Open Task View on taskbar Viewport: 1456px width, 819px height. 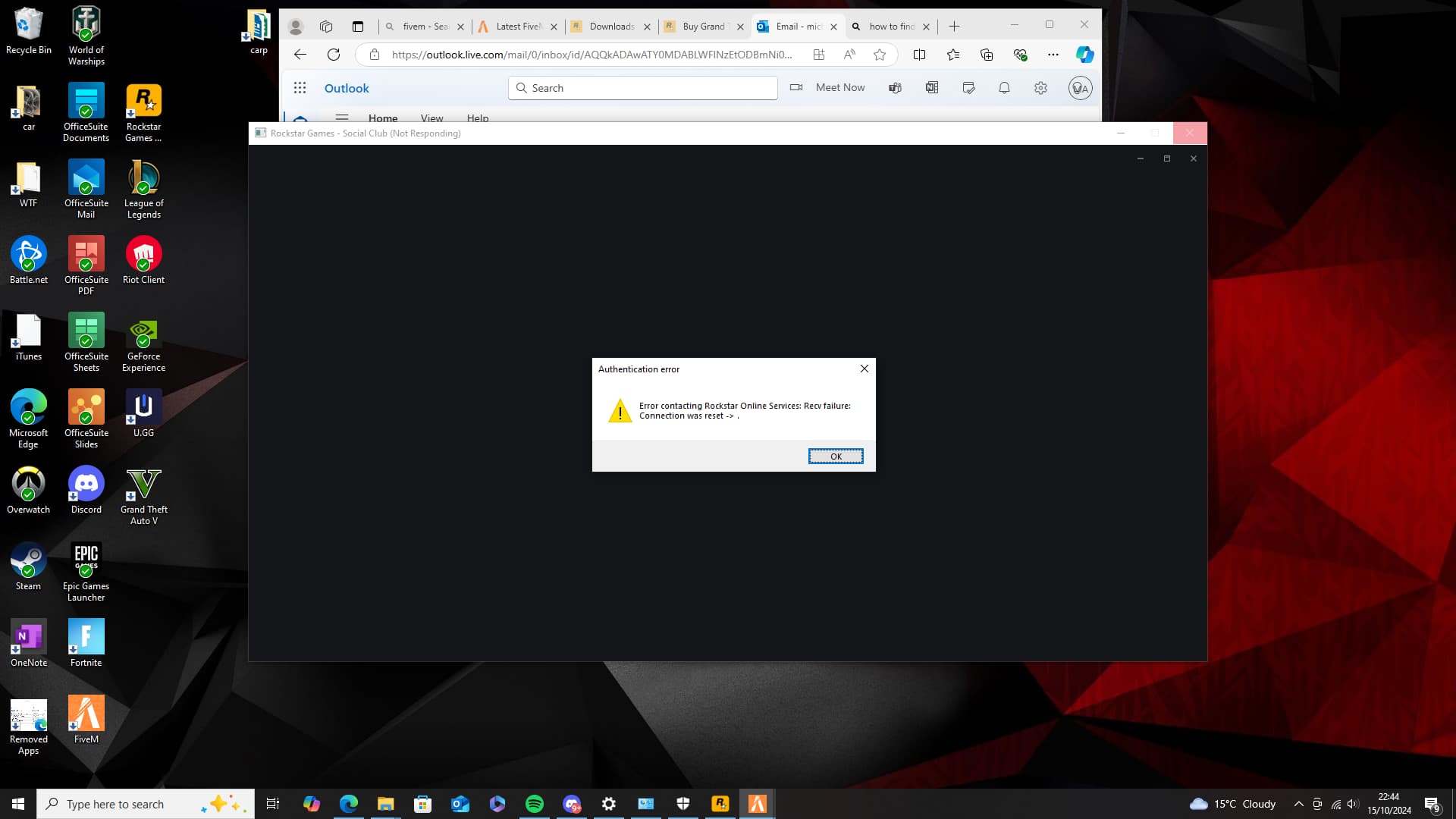pos(273,804)
